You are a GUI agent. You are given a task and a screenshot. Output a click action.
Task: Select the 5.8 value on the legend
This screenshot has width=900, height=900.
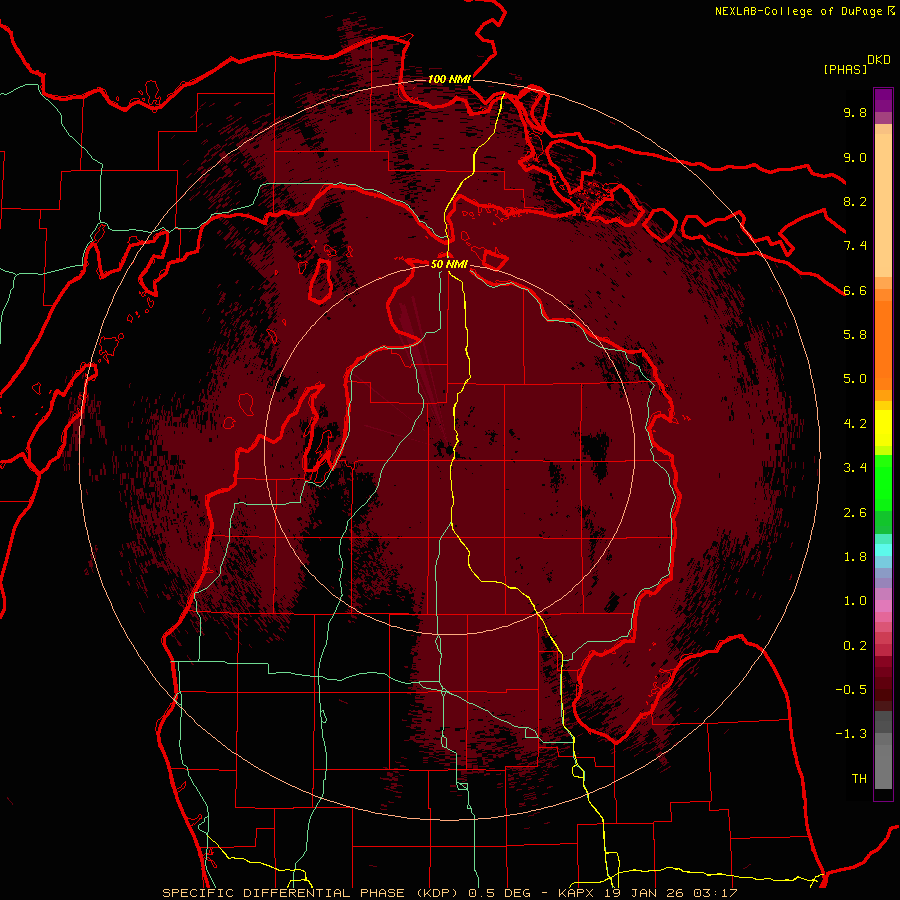point(855,335)
